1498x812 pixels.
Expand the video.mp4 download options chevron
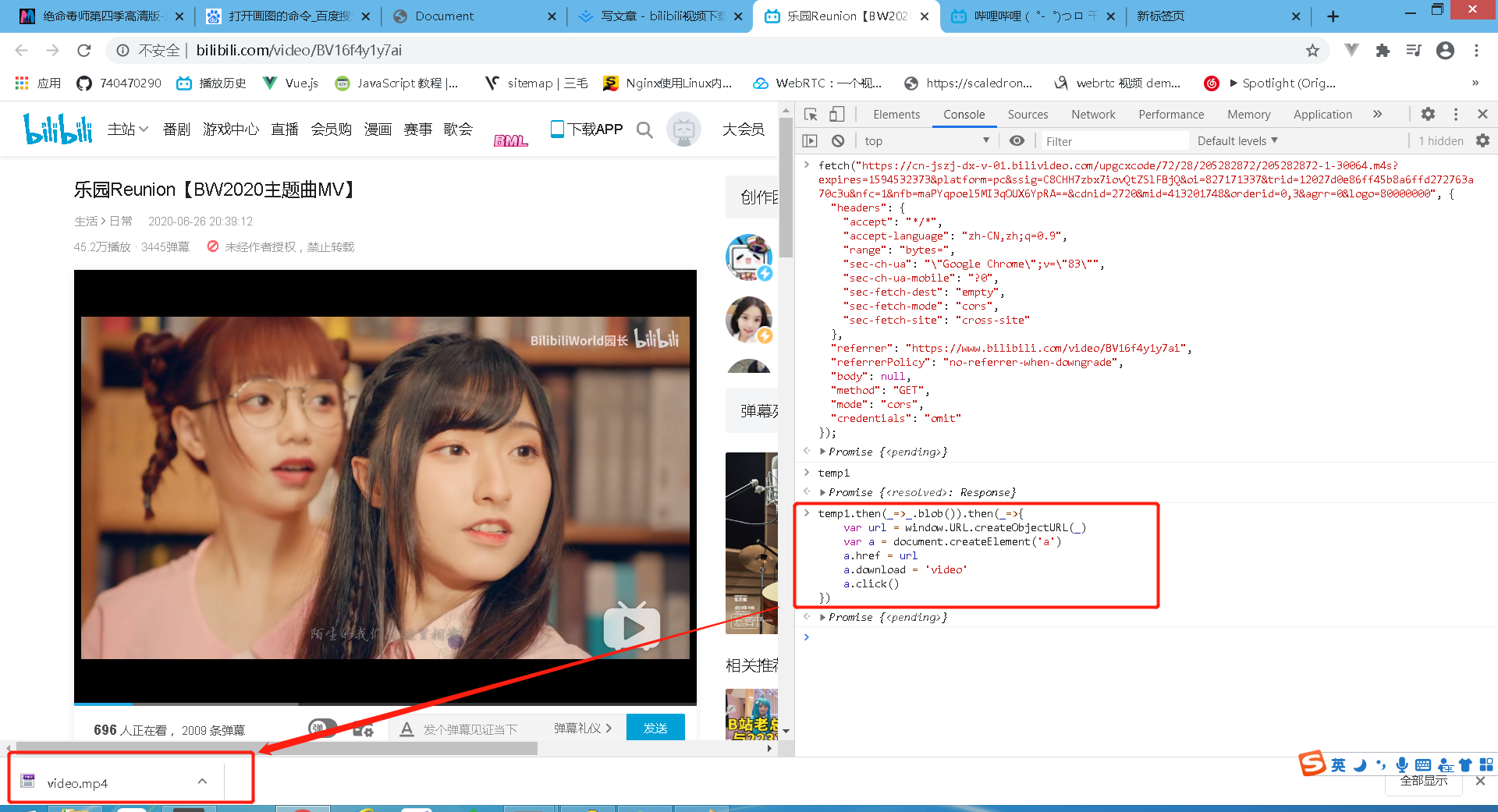coord(202,782)
